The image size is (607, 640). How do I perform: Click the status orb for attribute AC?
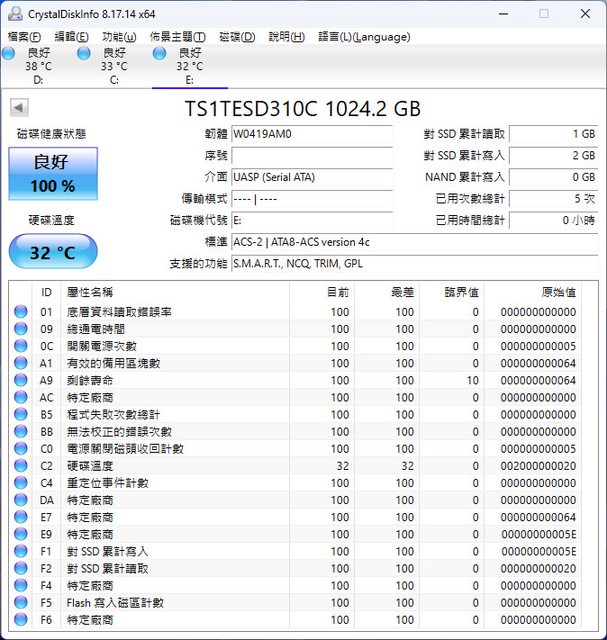click(20, 398)
